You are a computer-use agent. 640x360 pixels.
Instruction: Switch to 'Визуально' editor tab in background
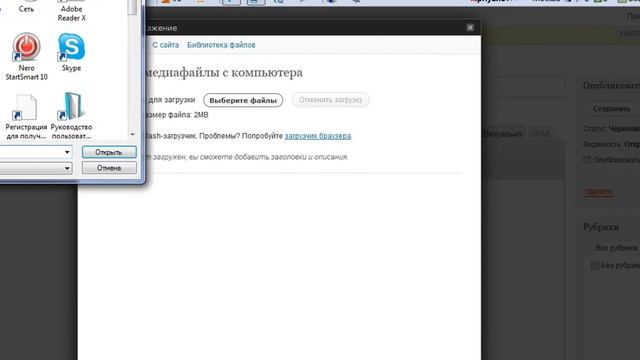(x=502, y=134)
